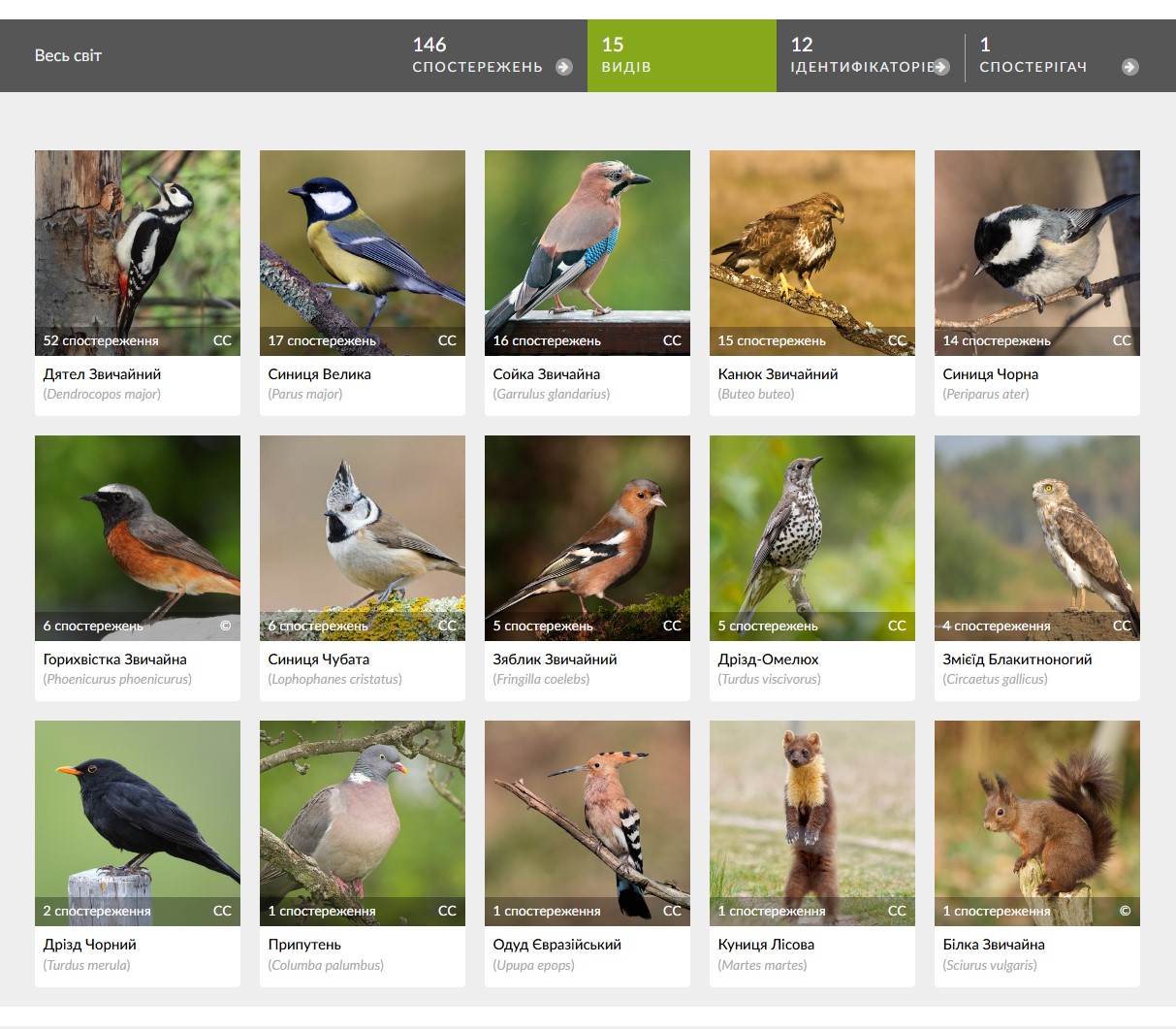Select the 15 видів tab
Screen dimensions: 1176x1029
[682, 55]
